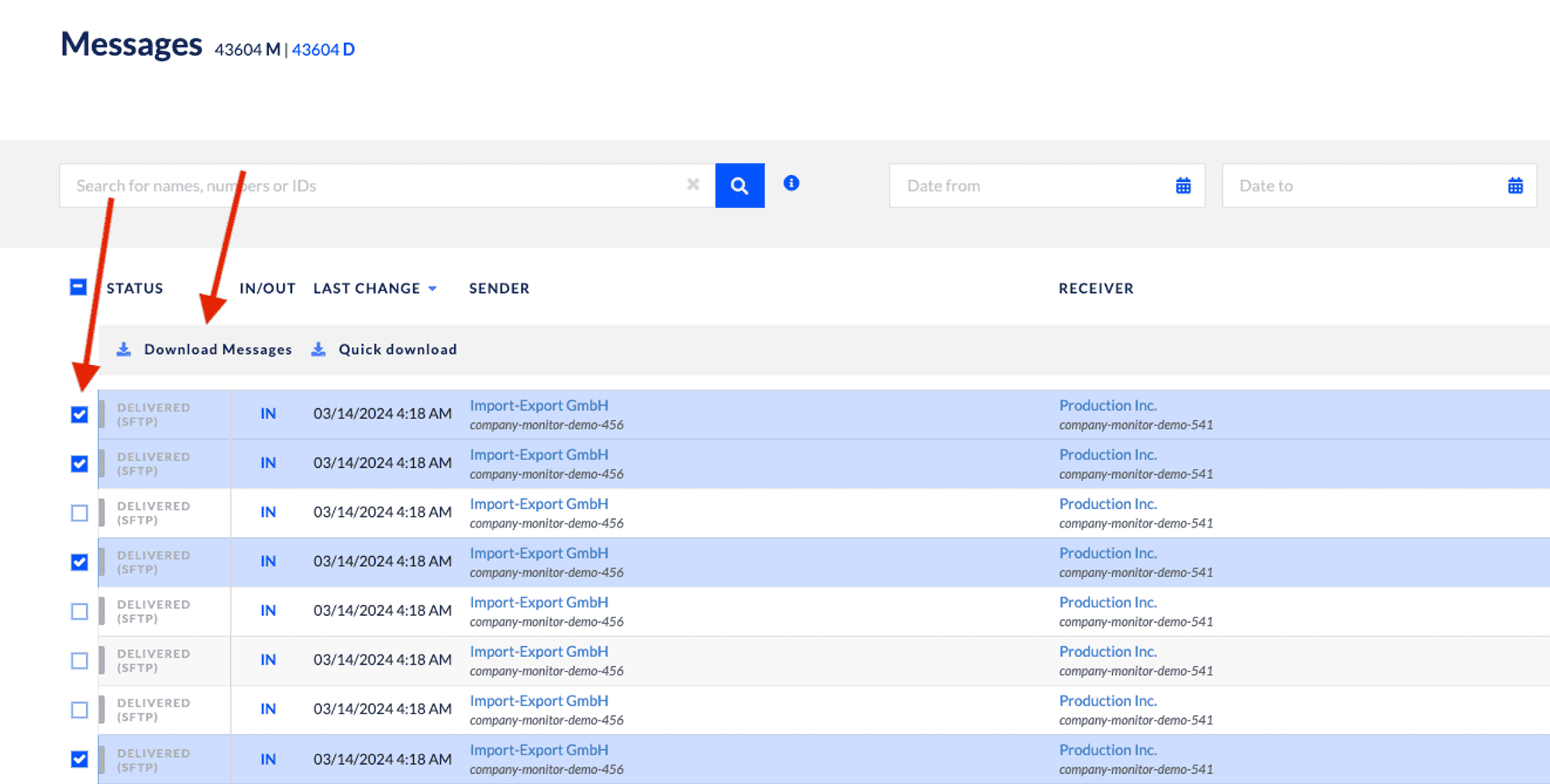Toggle the select-all checkbox in header

point(78,287)
